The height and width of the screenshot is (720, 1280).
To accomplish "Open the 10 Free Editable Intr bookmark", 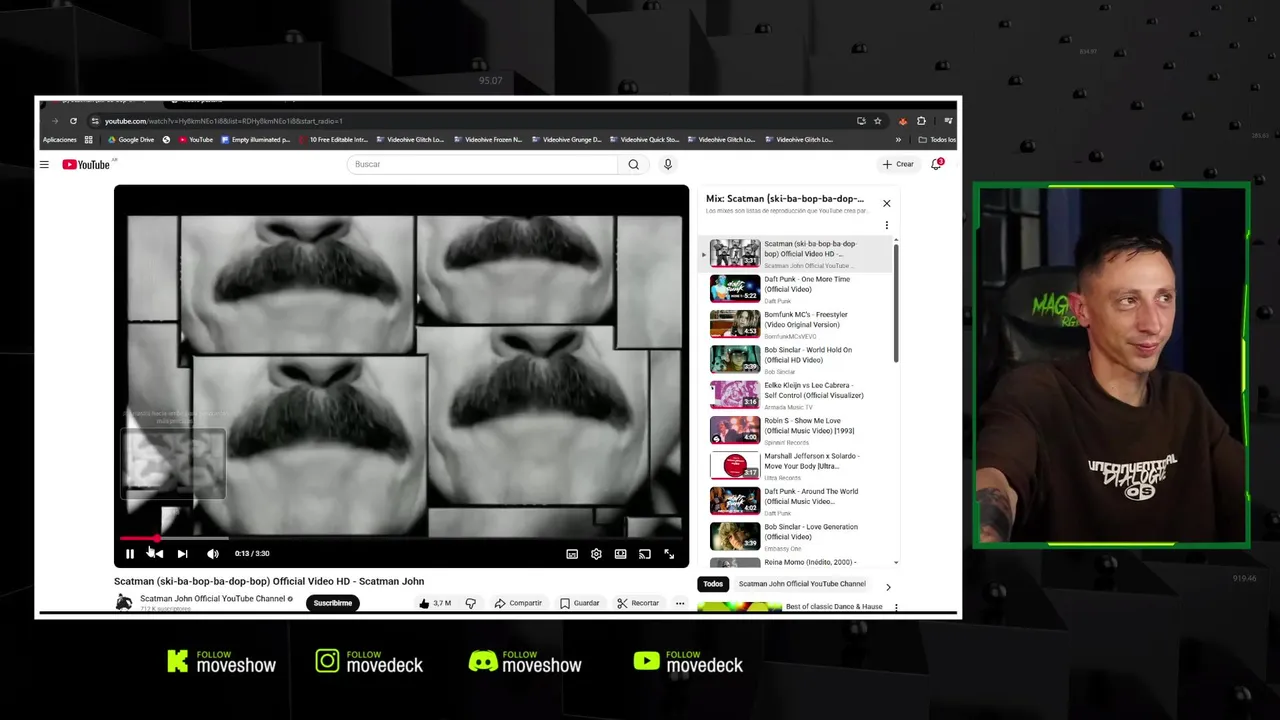I will (x=333, y=140).
